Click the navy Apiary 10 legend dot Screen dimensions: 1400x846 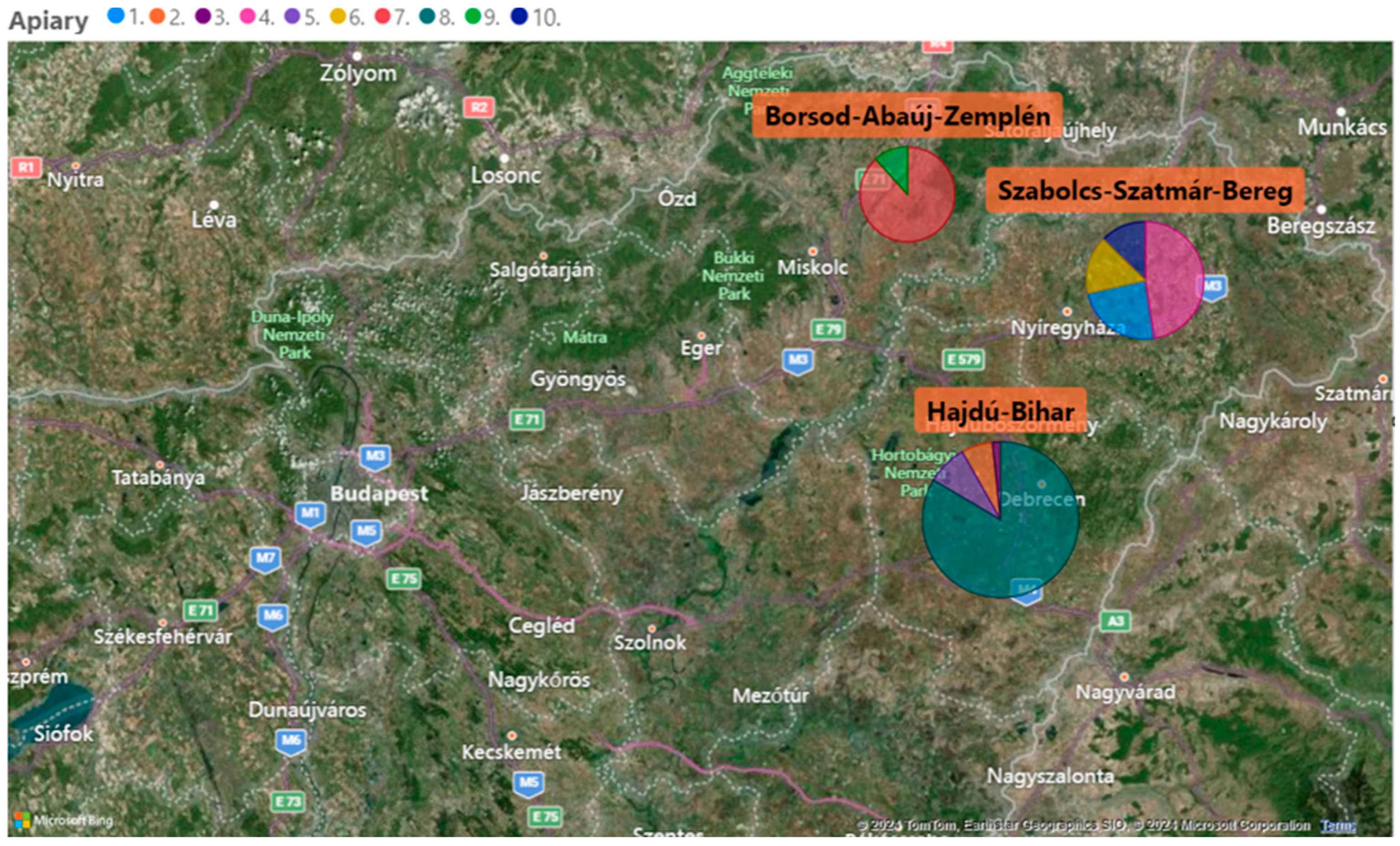click(519, 16)
